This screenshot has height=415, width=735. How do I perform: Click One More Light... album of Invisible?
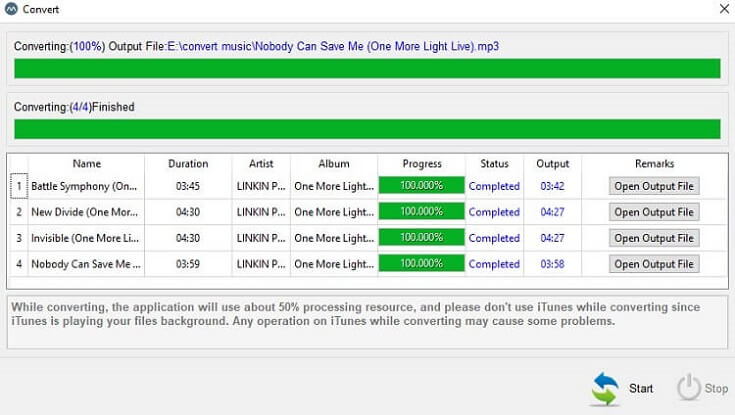pos(334,238)
